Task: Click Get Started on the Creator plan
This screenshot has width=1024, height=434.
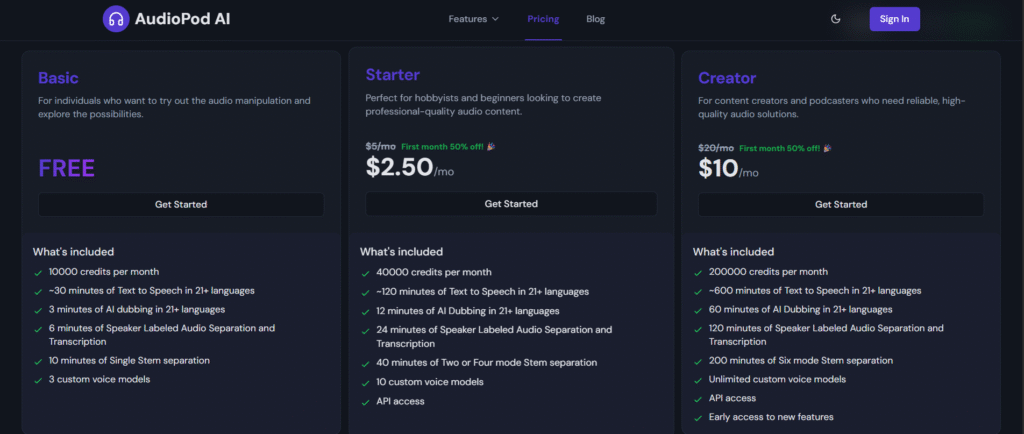Action: pyautogui.click(x=840, y=204)
